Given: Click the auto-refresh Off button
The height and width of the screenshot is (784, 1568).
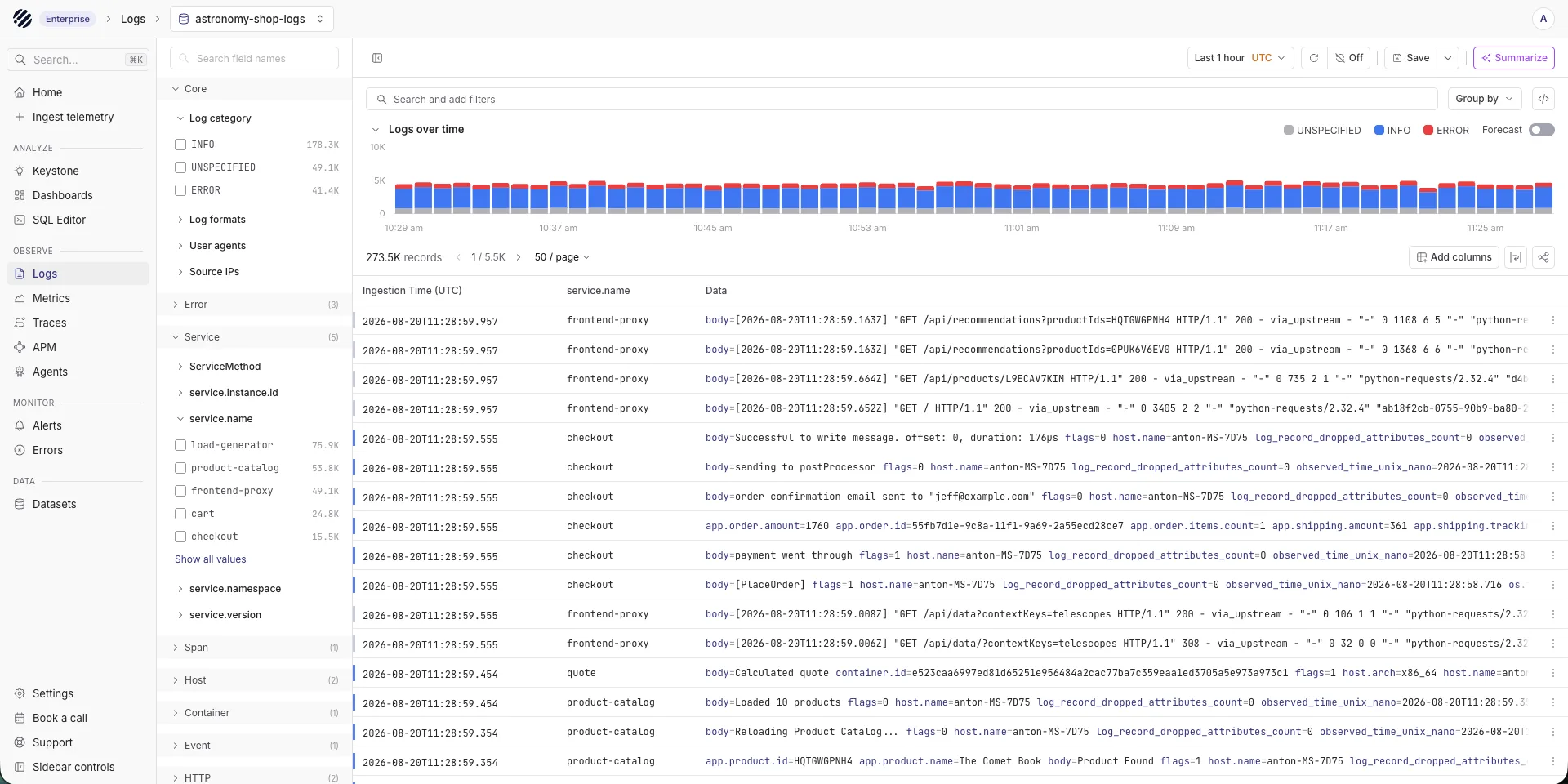Looking at the screenshot, I should pos(1349,58).
